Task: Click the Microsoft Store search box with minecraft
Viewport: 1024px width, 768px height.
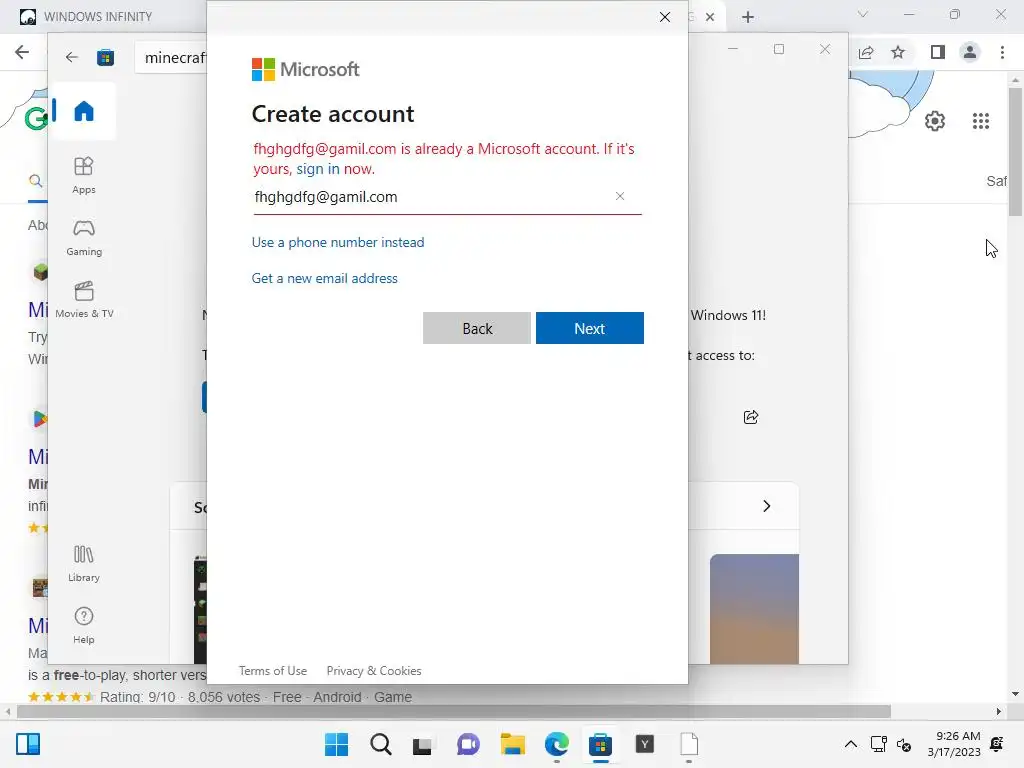Action: point(171,57)
